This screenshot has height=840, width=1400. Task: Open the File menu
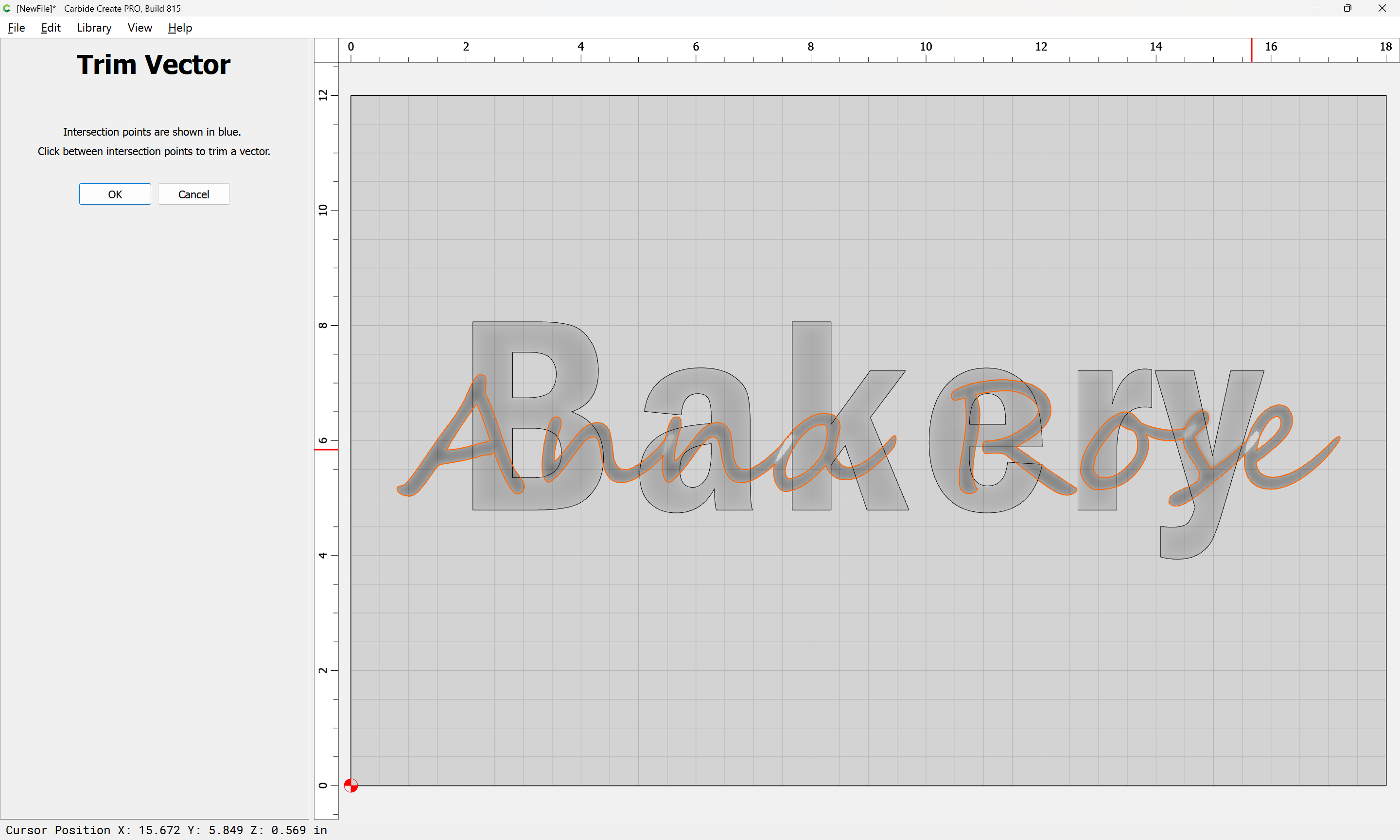pos(16,28)
